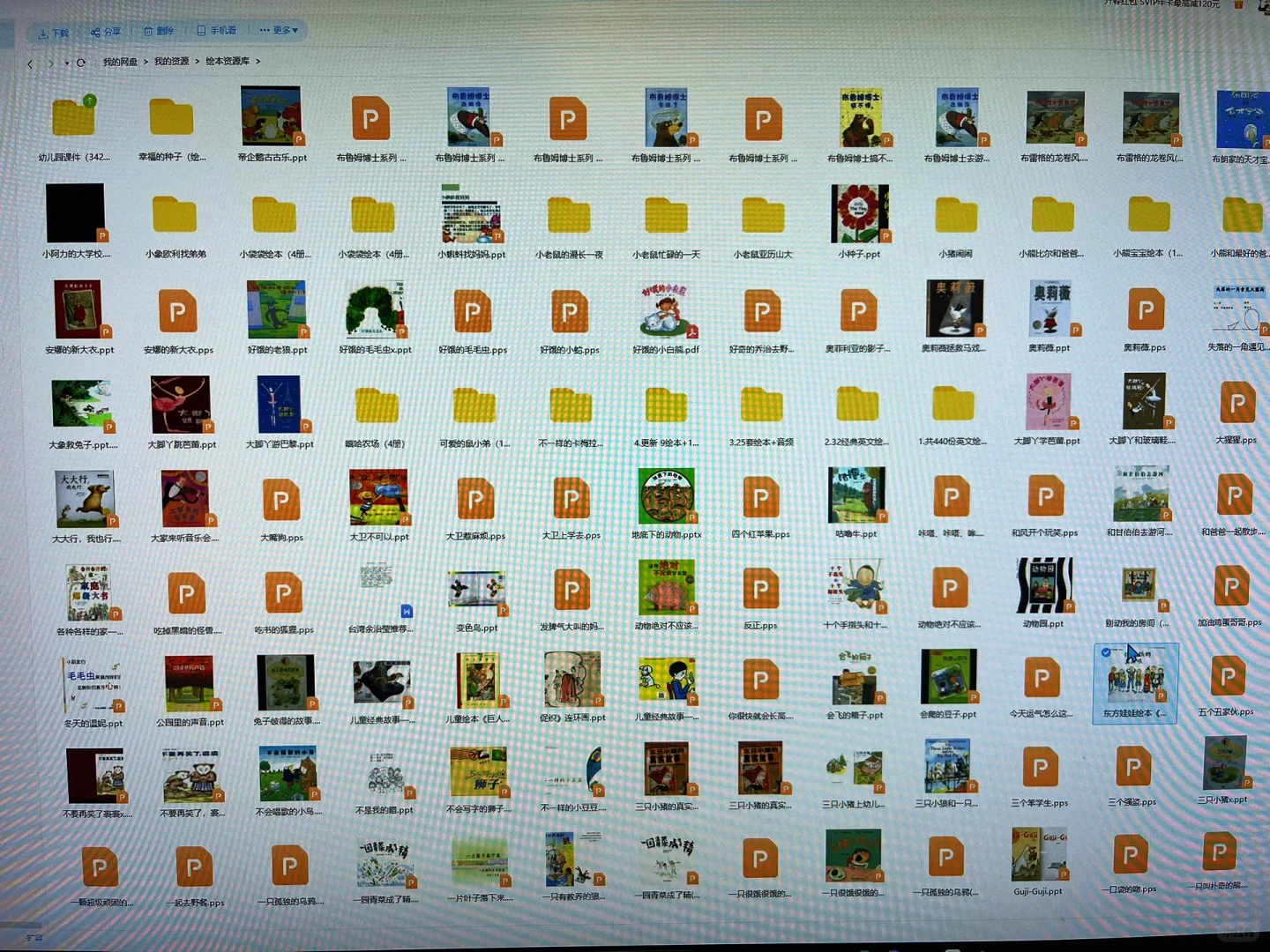Click the 手机看 view-on-phone button

216,30
